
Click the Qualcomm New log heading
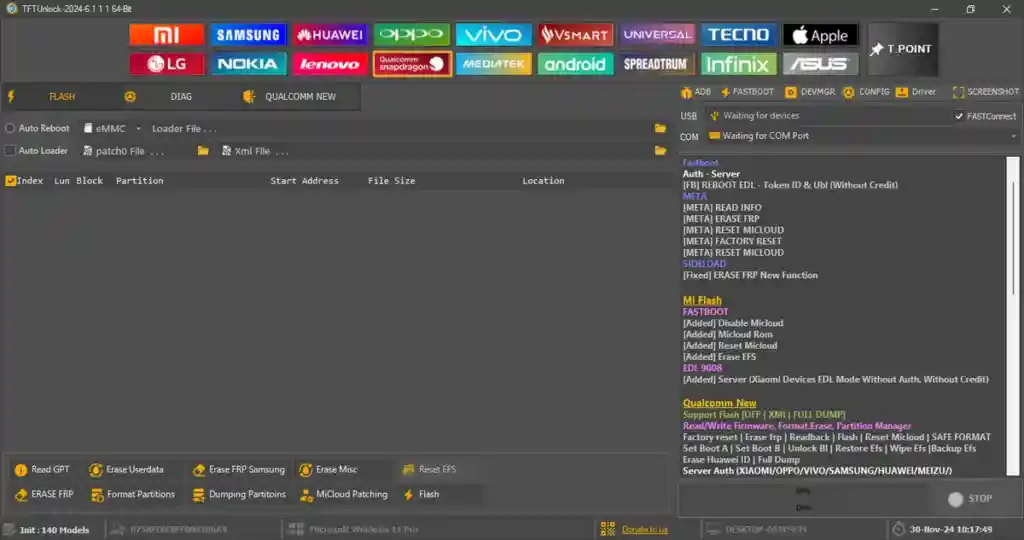pos(719,404)
